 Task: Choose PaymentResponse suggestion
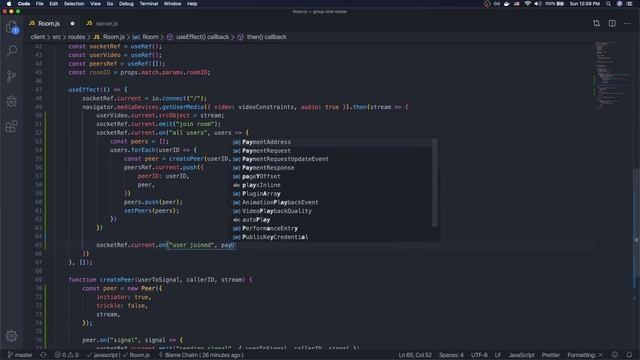[x=332, y=168]
